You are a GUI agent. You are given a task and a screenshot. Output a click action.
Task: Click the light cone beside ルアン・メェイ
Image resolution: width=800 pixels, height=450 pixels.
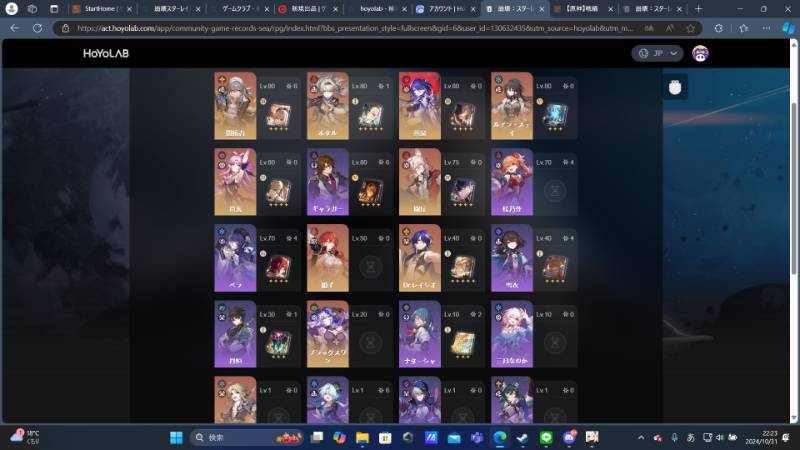(x=555, y=116)
